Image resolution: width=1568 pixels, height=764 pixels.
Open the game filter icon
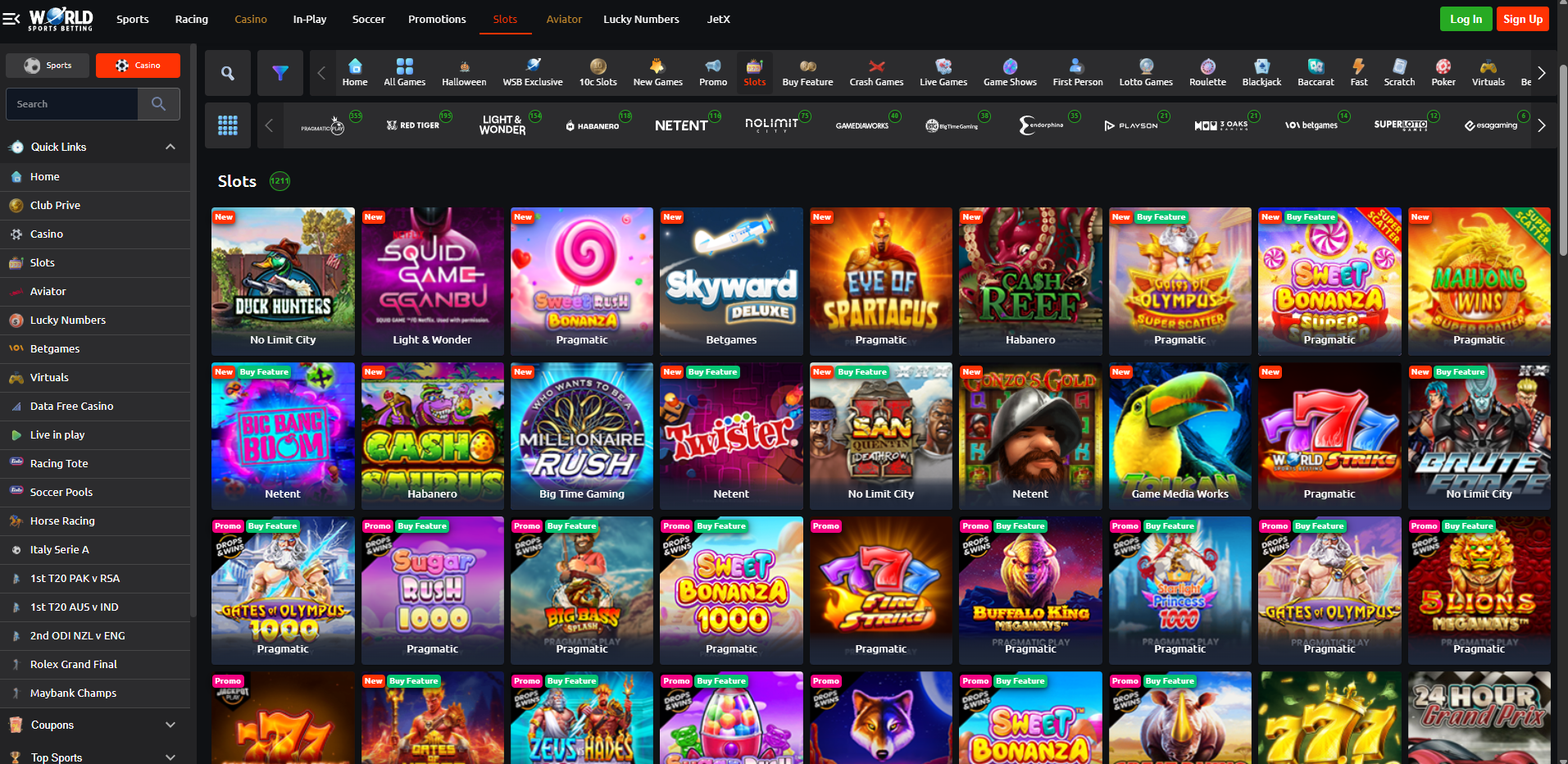point(280,72)
